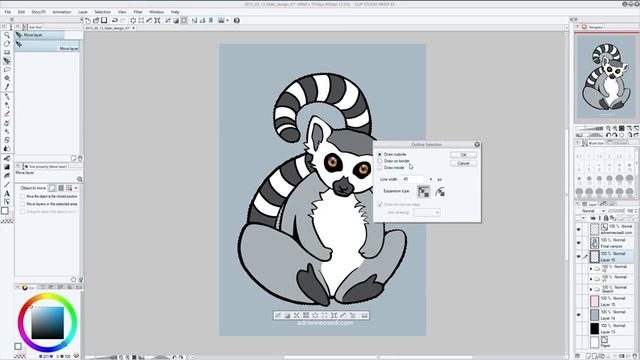Open the Window menu
640x360 pixels.
point(156,12)
